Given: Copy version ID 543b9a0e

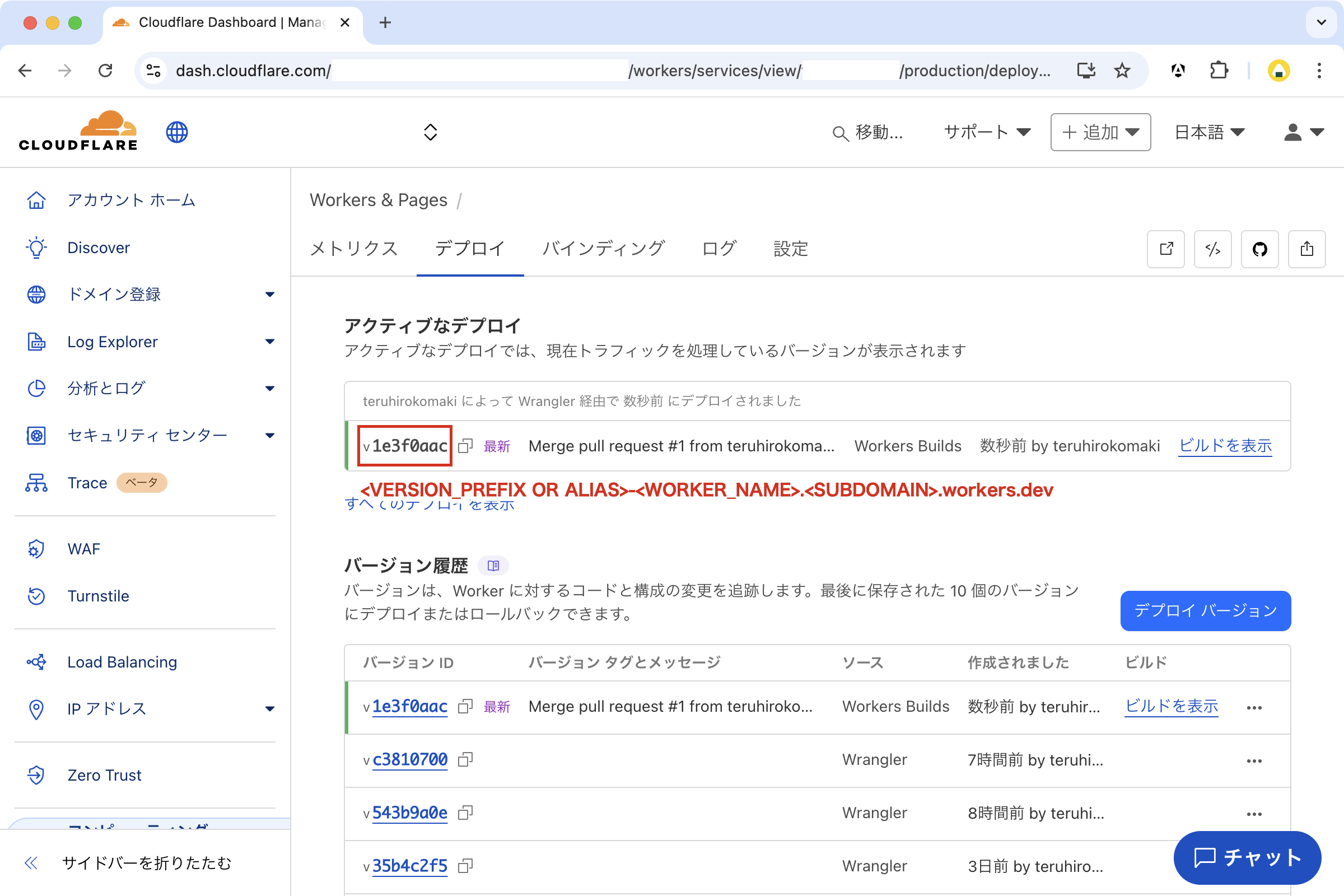Looking at the screenshot, I should (x=465, y=813).
